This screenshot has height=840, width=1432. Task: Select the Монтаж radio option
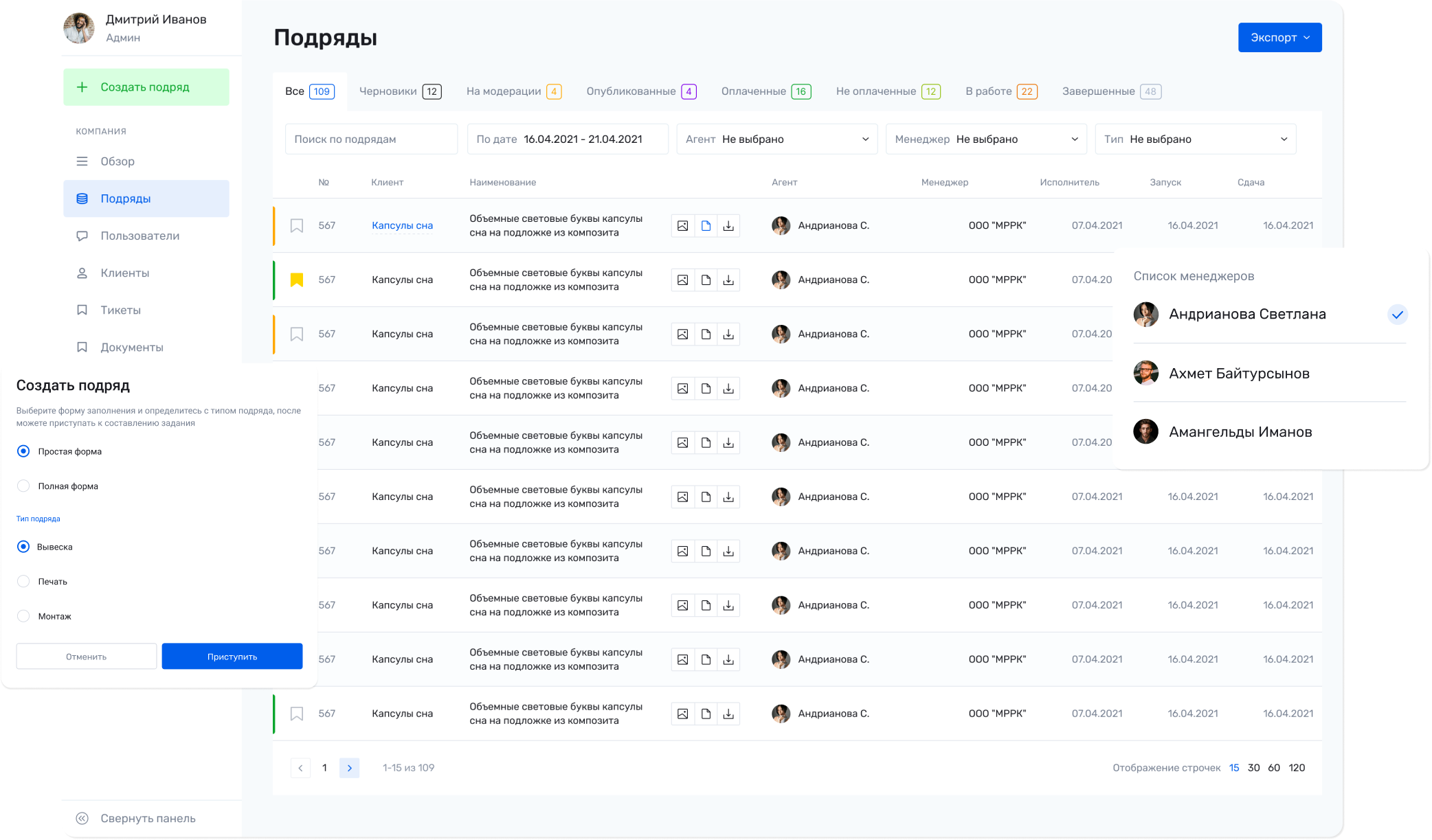[x=24, y=616]
